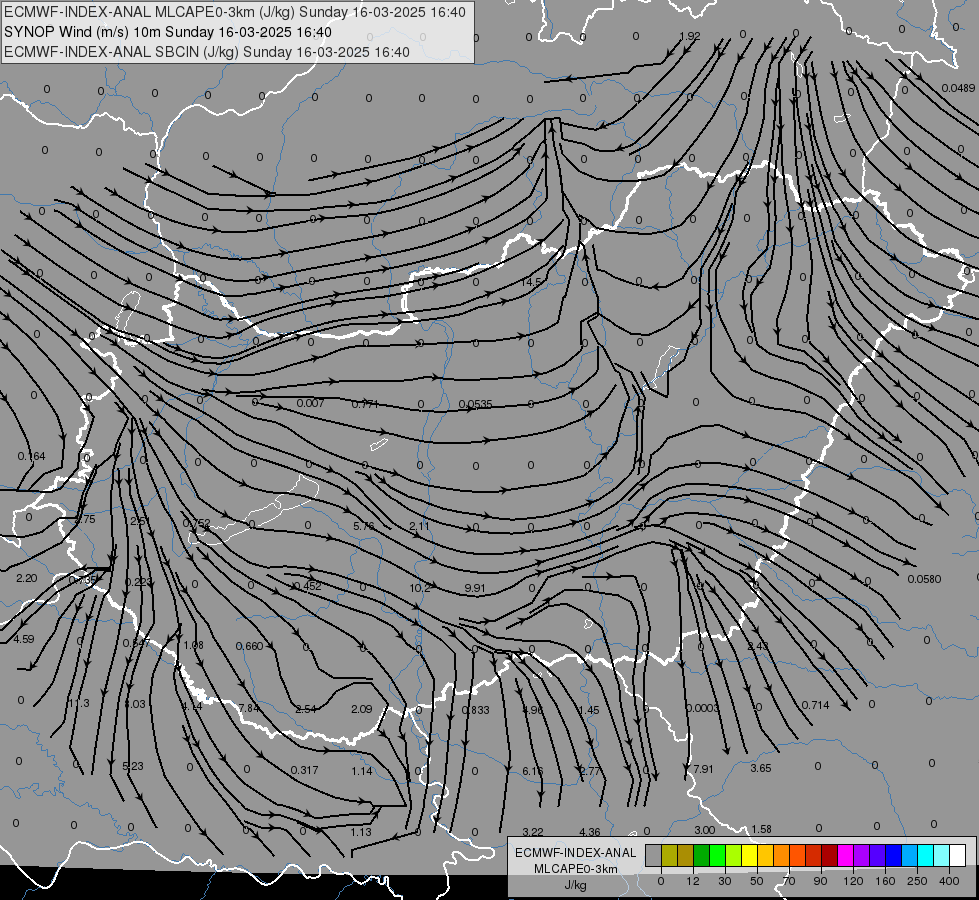The height and width of the screenshot is (900, 979).
Task: Click the pure yellow legend swatch
Action: pos(750,856)
